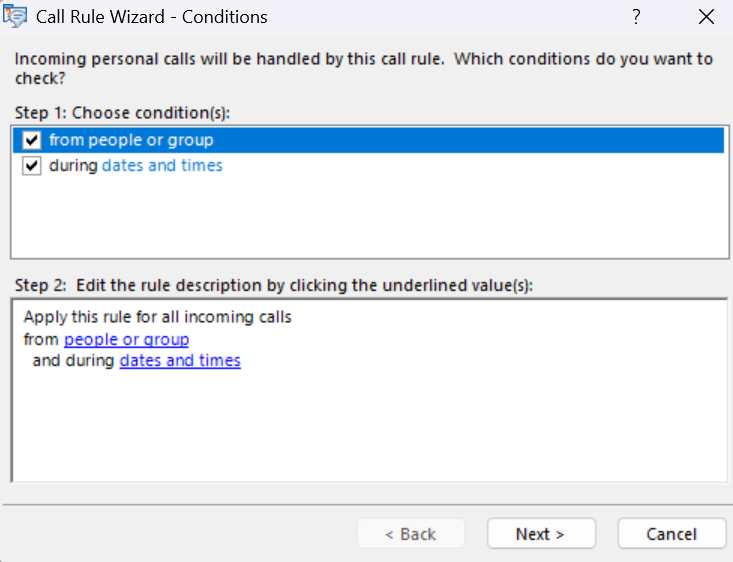The height and width of the screenshot is (562, 733).
Task: Open 'people or group' link in the rule description
Action: [x=126, y=340]
